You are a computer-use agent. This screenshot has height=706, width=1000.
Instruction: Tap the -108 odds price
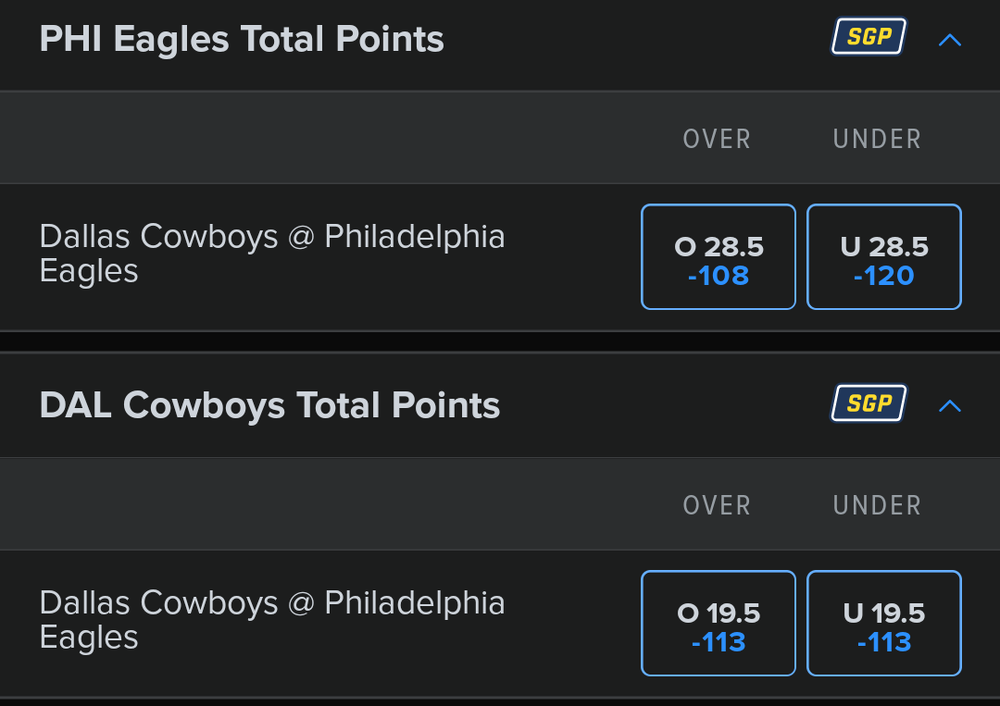718,276
